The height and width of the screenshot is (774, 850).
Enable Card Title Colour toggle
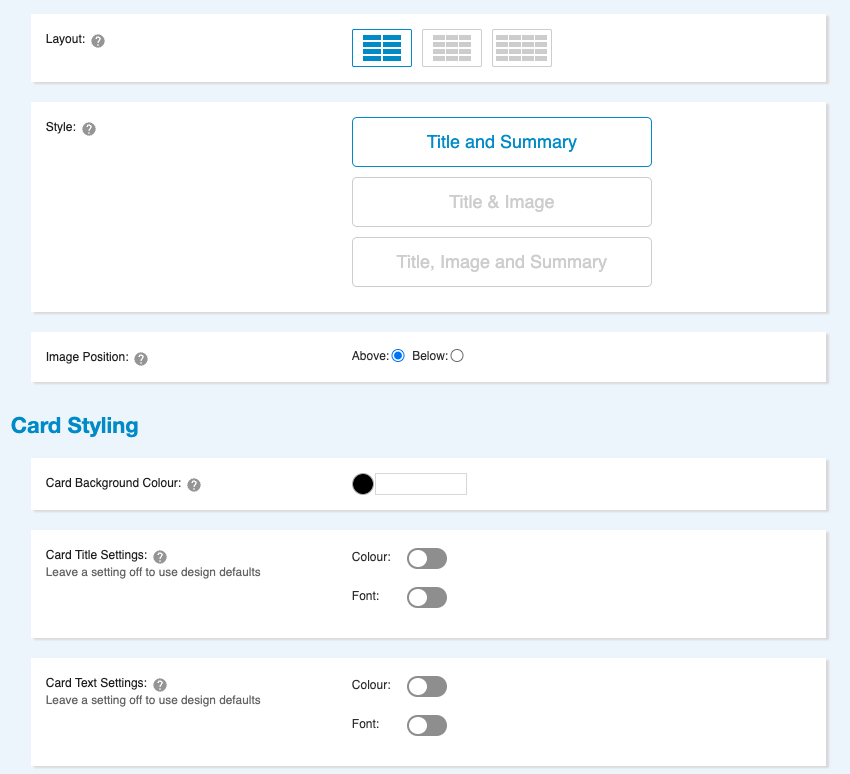(x=427, y=558)
